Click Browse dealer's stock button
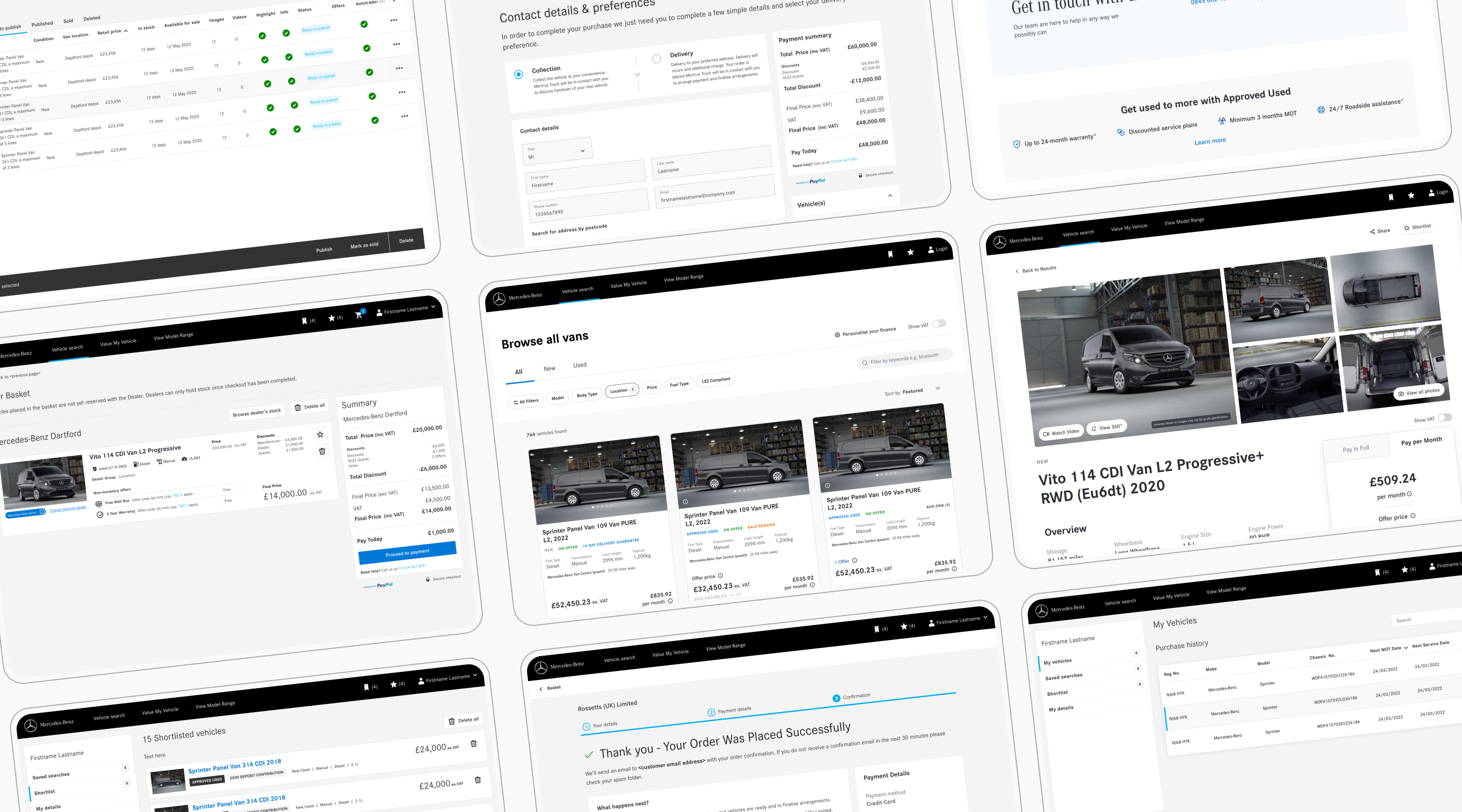 click(x=256, y=413)
